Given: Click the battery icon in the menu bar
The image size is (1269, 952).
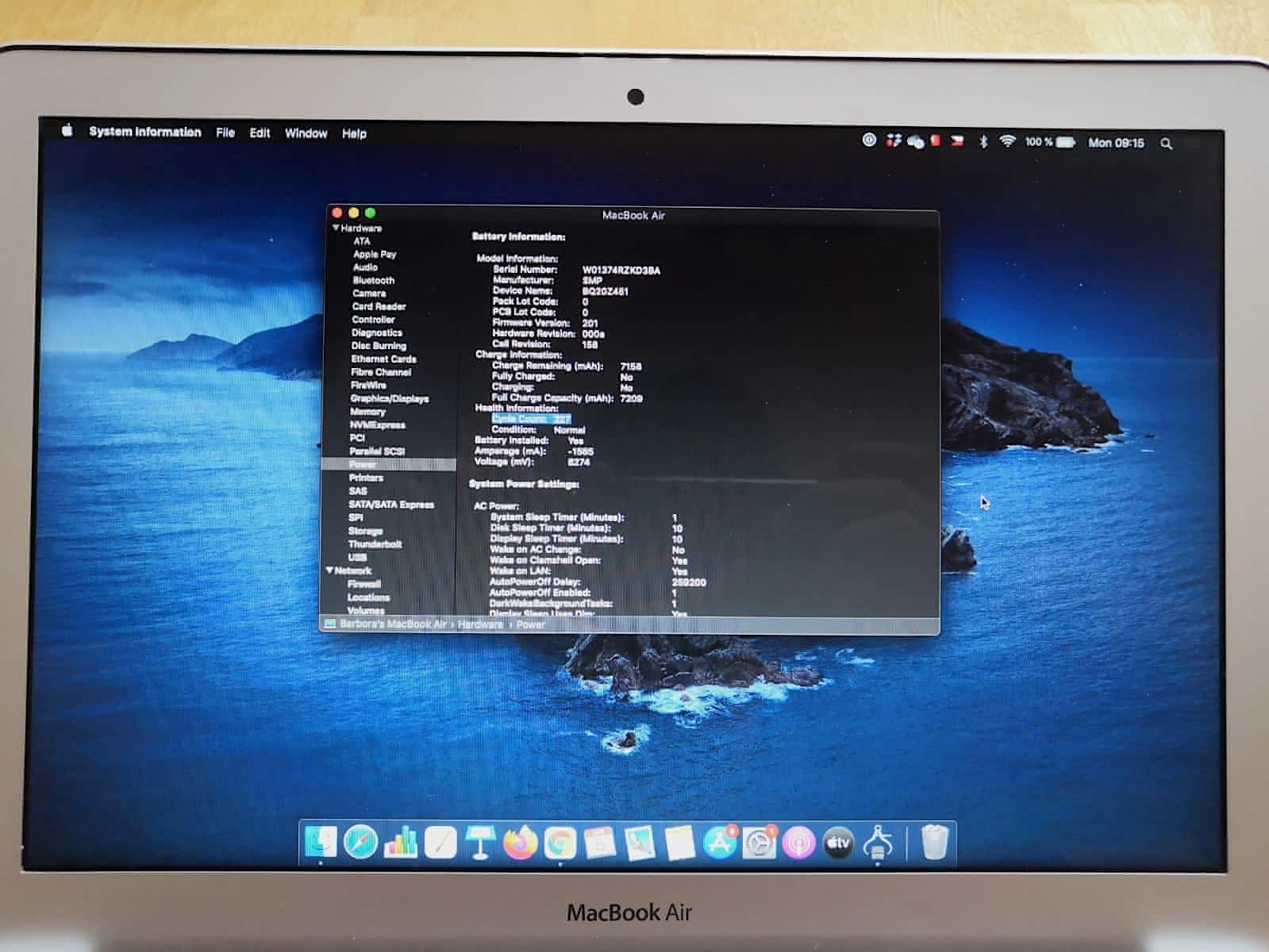Looking at the screenshot, I should [1065, 142].
